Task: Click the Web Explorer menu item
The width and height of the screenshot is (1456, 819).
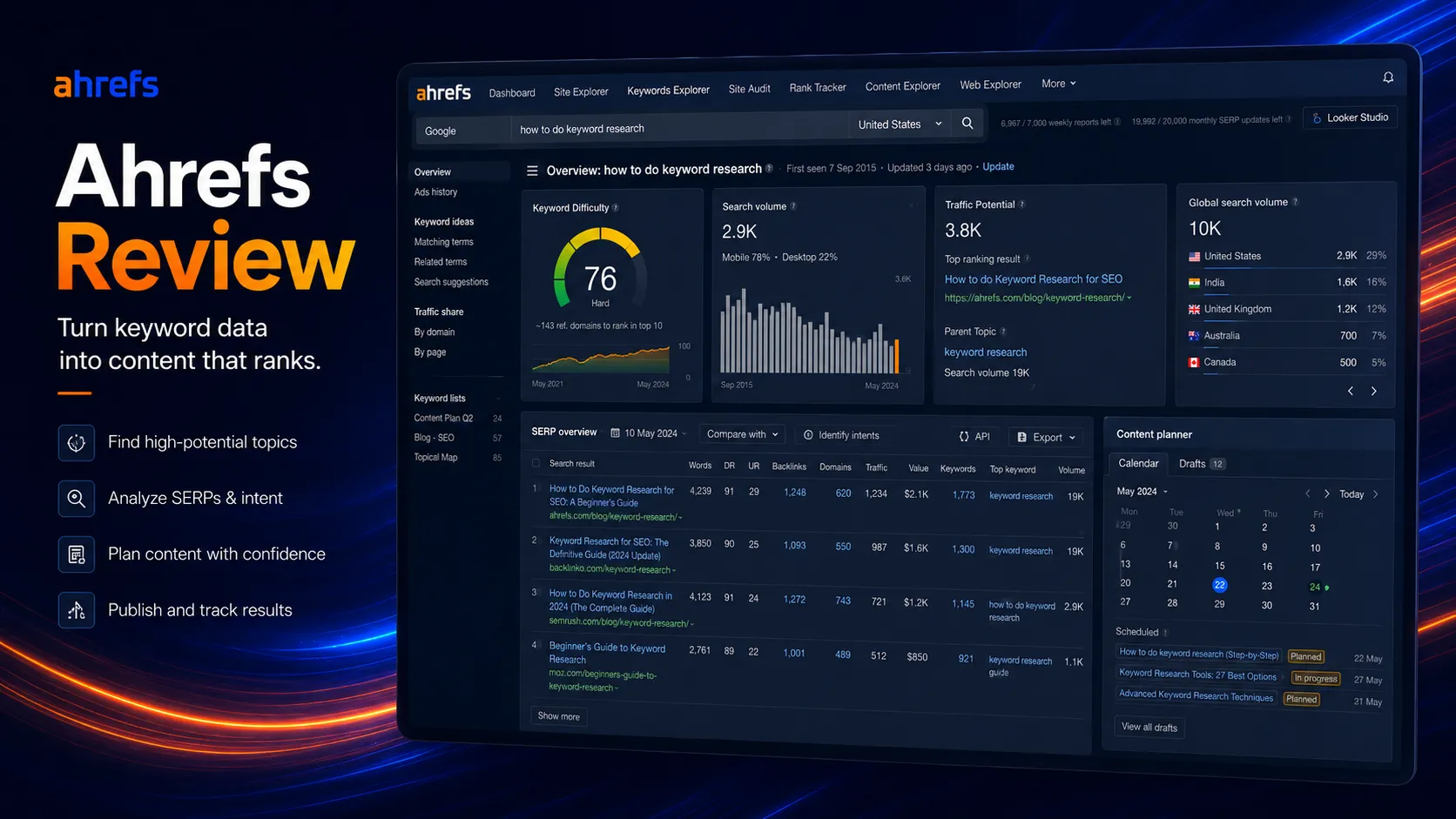Action: pyautogui.click(x=990, y=84)
